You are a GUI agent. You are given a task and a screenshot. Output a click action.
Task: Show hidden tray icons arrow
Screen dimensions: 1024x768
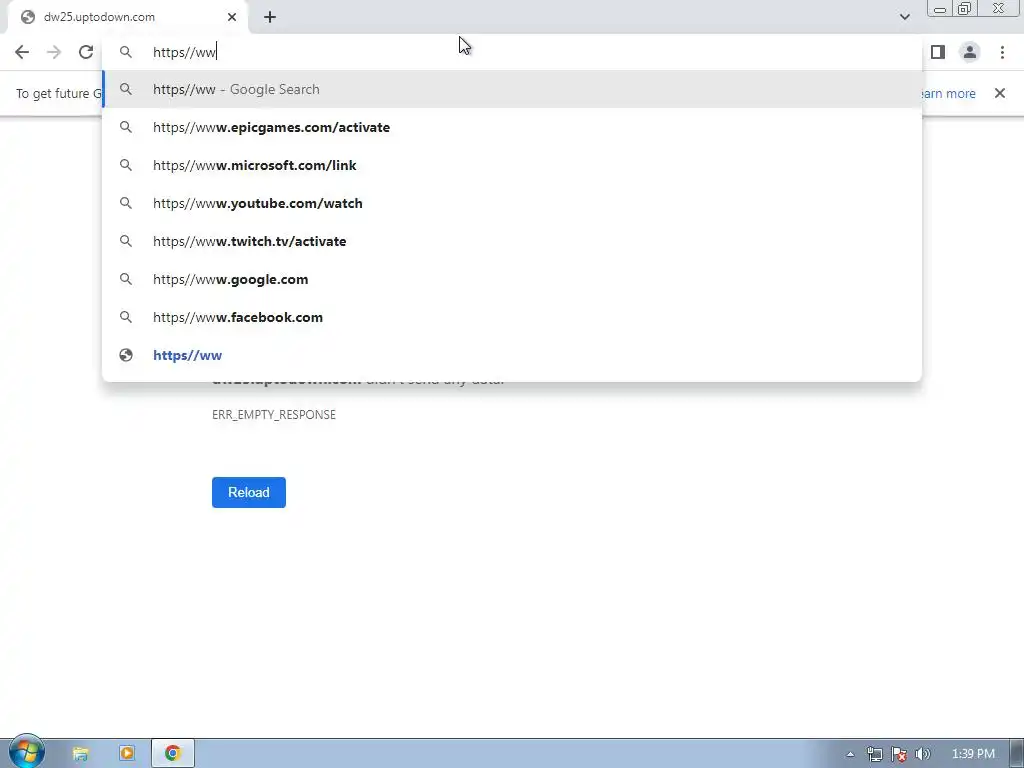(x=850, y=754)
